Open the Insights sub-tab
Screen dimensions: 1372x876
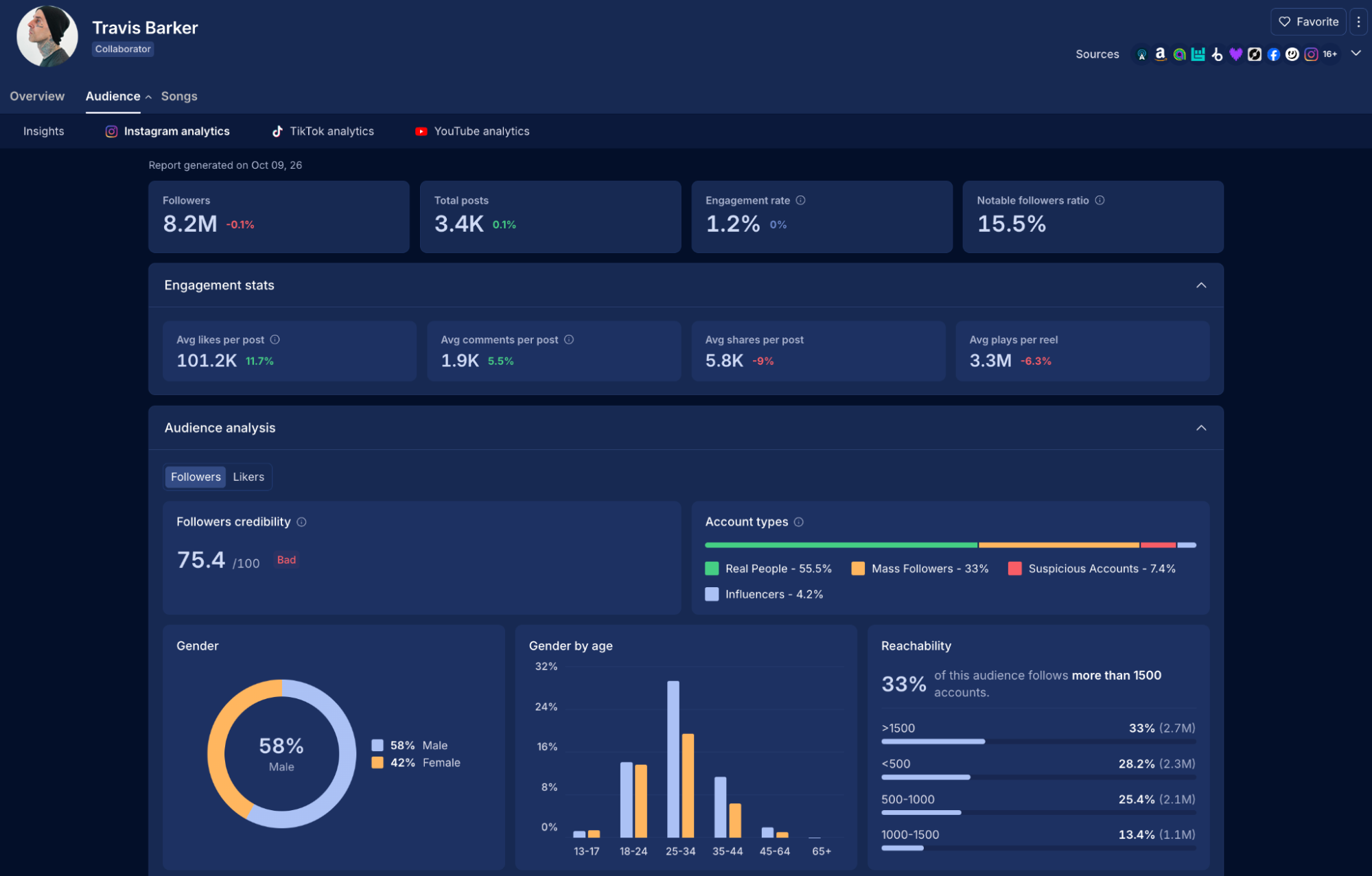coord(43,131)
